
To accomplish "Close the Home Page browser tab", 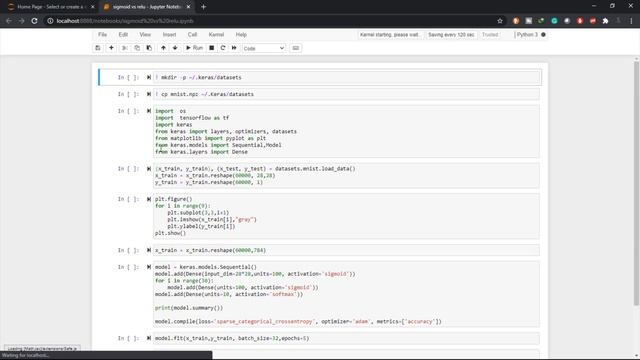I will pos(93,7).
